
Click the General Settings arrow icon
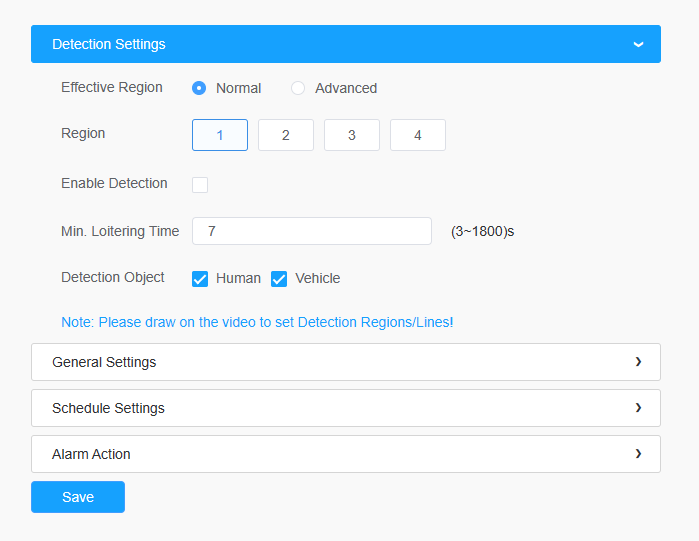click(638, 362)
